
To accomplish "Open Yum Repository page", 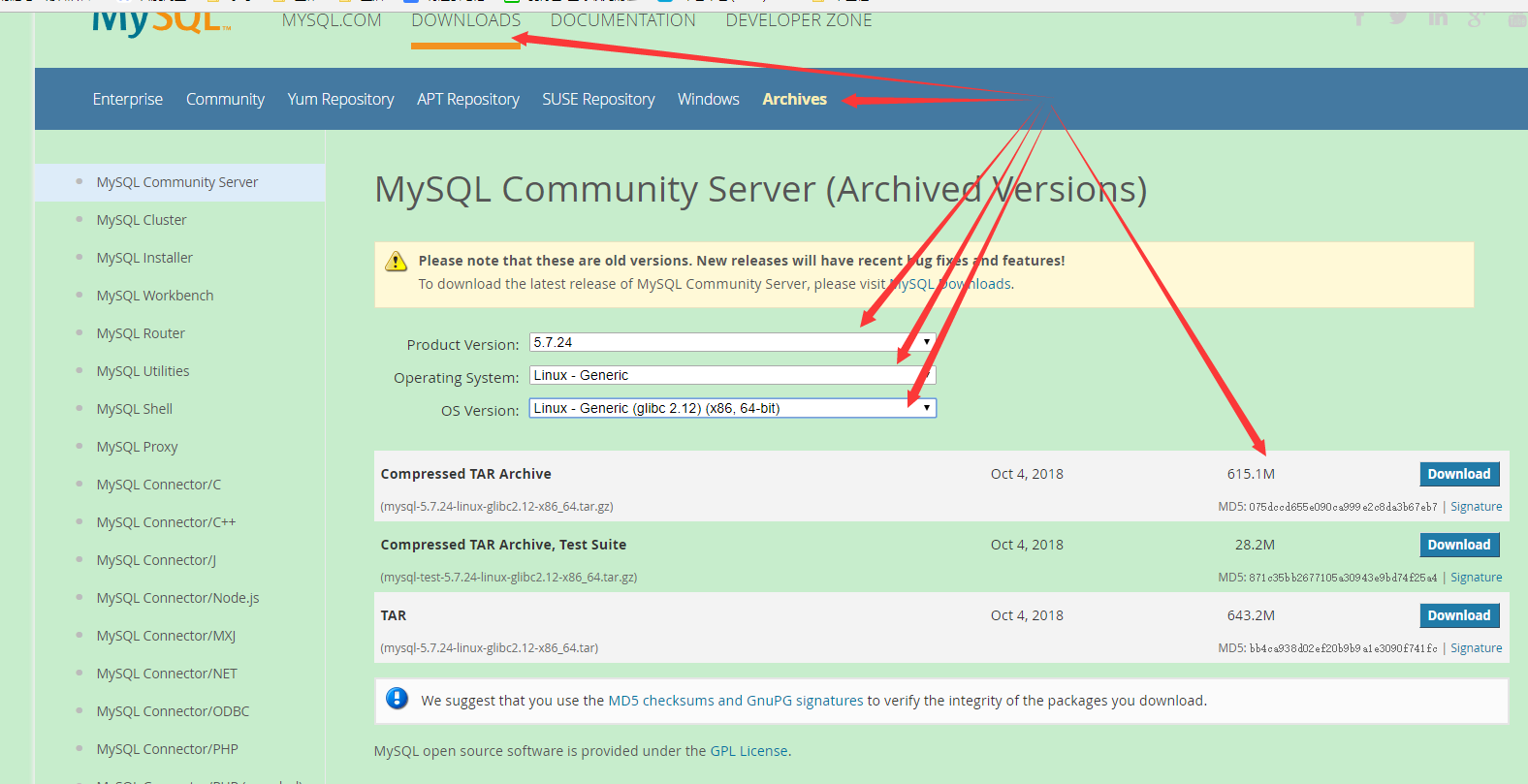I will coord(340,99).
